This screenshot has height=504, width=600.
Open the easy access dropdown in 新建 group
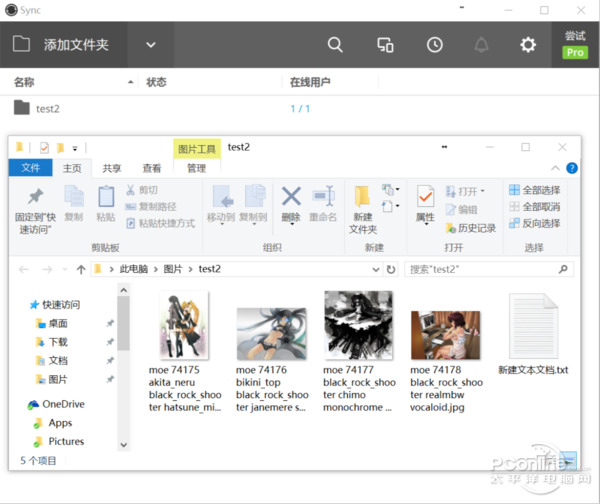[391, 207]
